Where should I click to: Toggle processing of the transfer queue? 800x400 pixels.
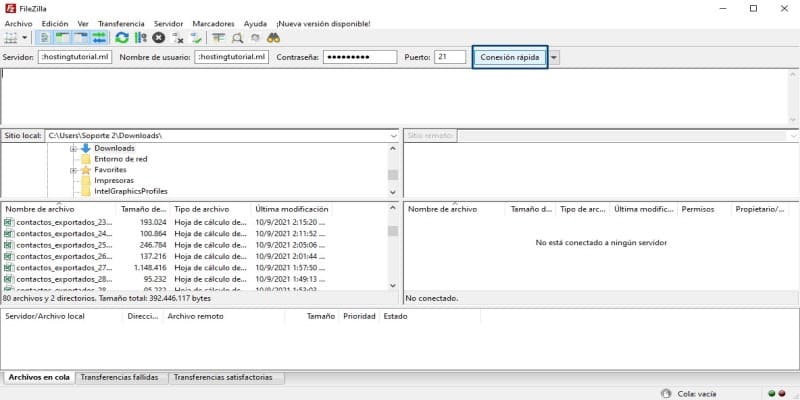click(140, 38)
